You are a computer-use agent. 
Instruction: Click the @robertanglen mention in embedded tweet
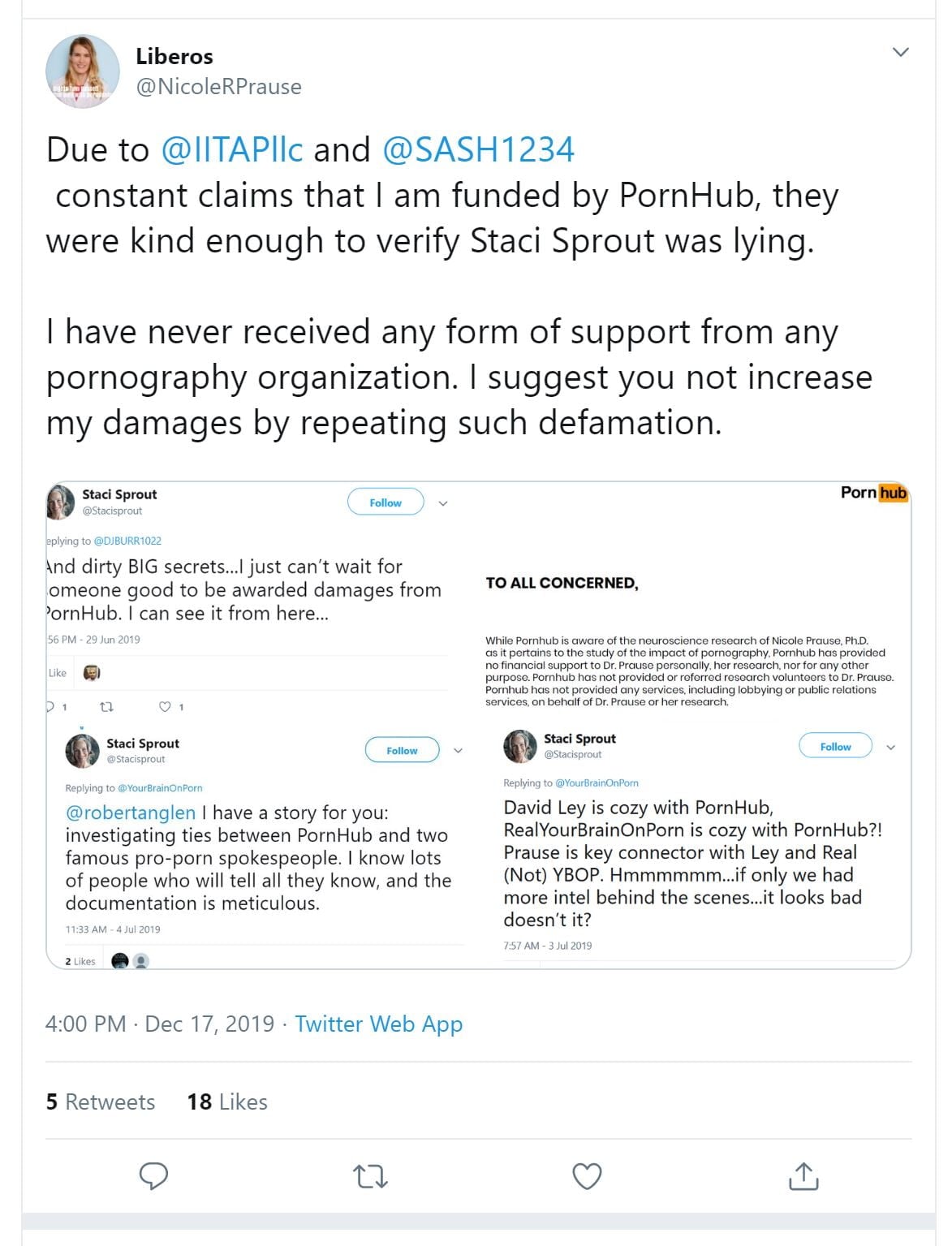pyautogui.click(x=130, y=813)
